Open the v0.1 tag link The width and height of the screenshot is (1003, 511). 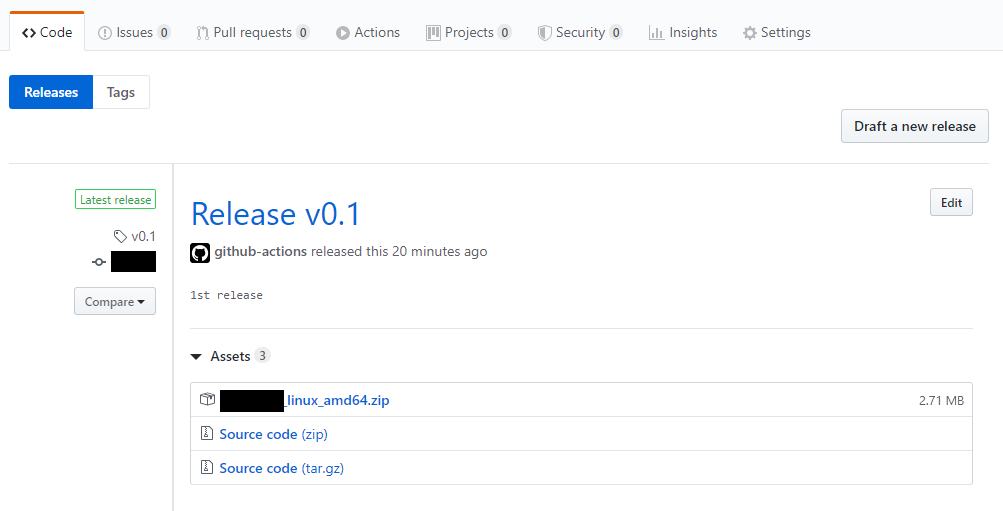(143, 236)
